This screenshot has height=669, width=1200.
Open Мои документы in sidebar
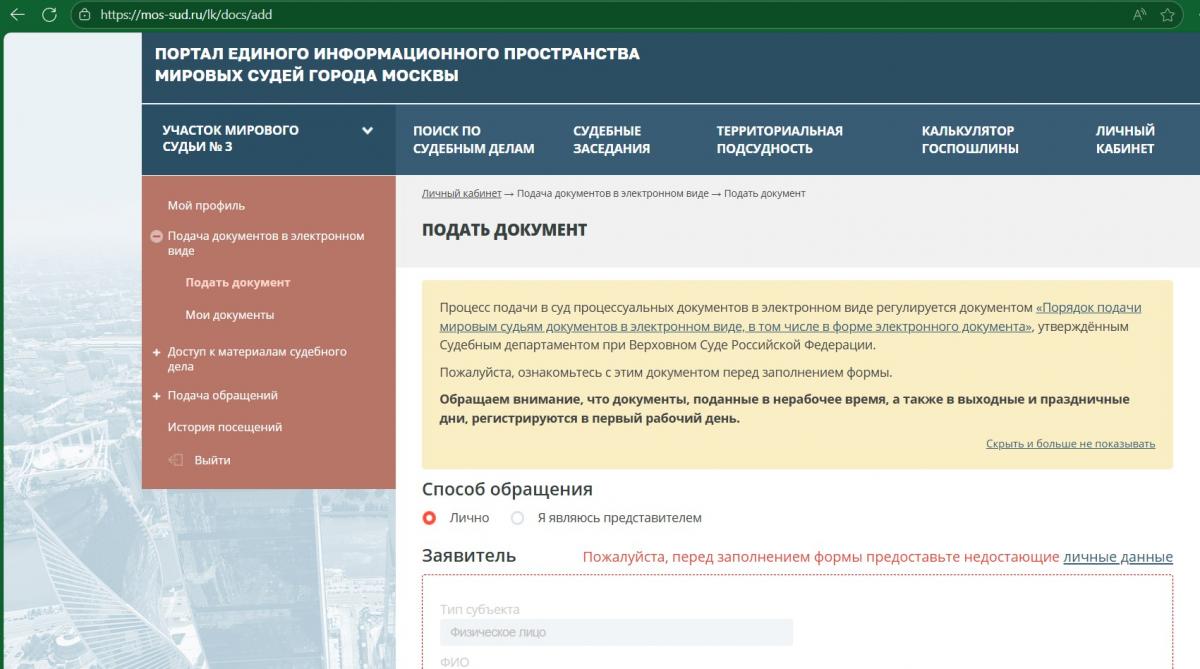pyautogui.click(x=229, y=315)
